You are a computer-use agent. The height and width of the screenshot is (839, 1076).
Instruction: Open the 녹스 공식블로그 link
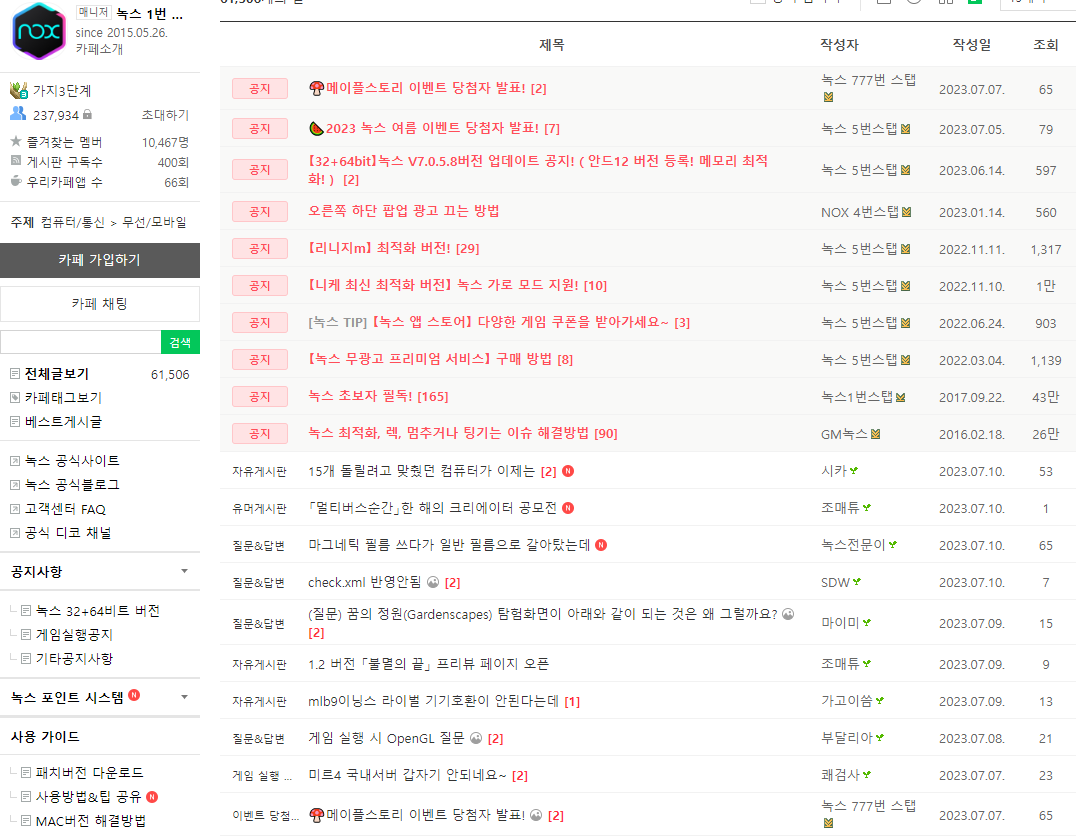[x=72, y=485]
